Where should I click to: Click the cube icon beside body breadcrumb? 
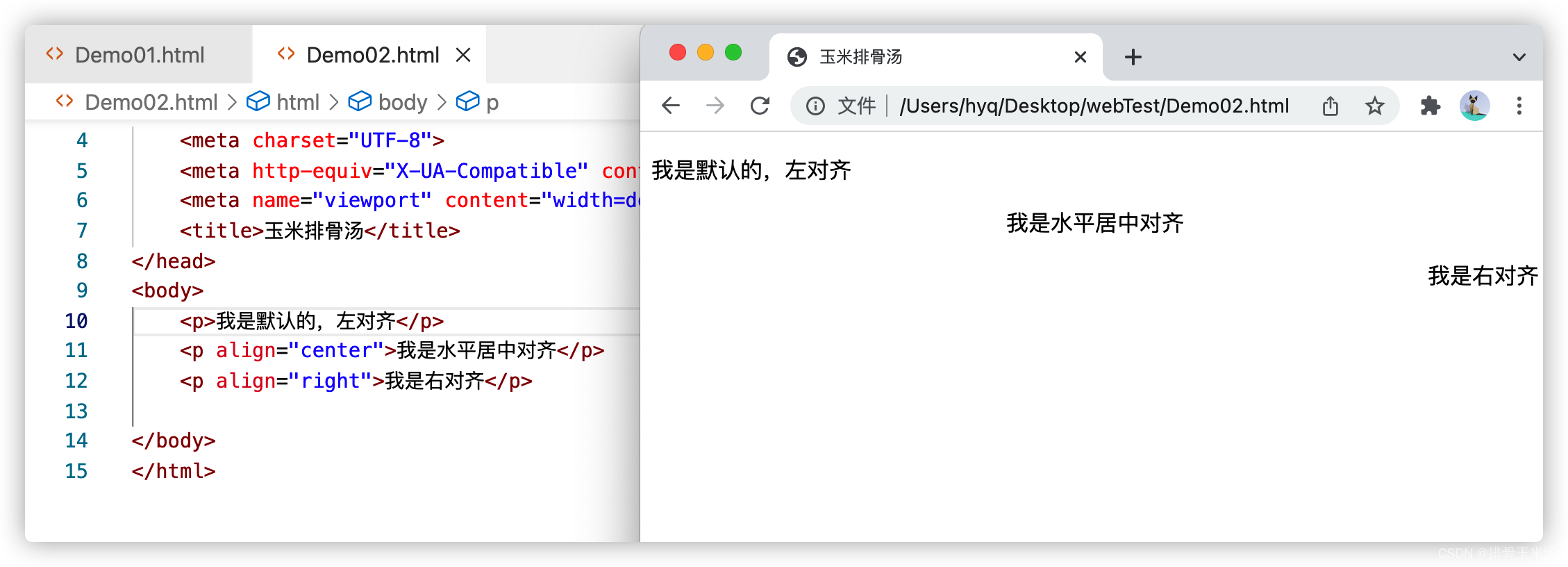[360, 101]
